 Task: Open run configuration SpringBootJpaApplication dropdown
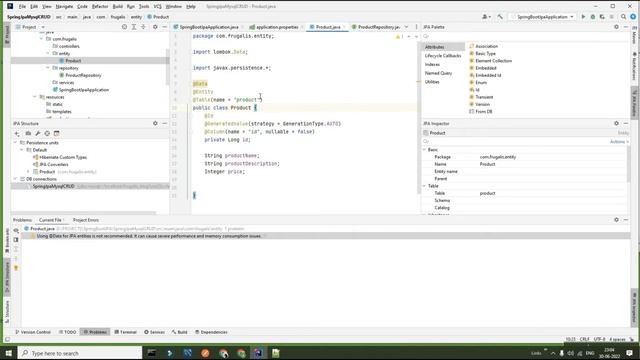[x=542, y=17]
